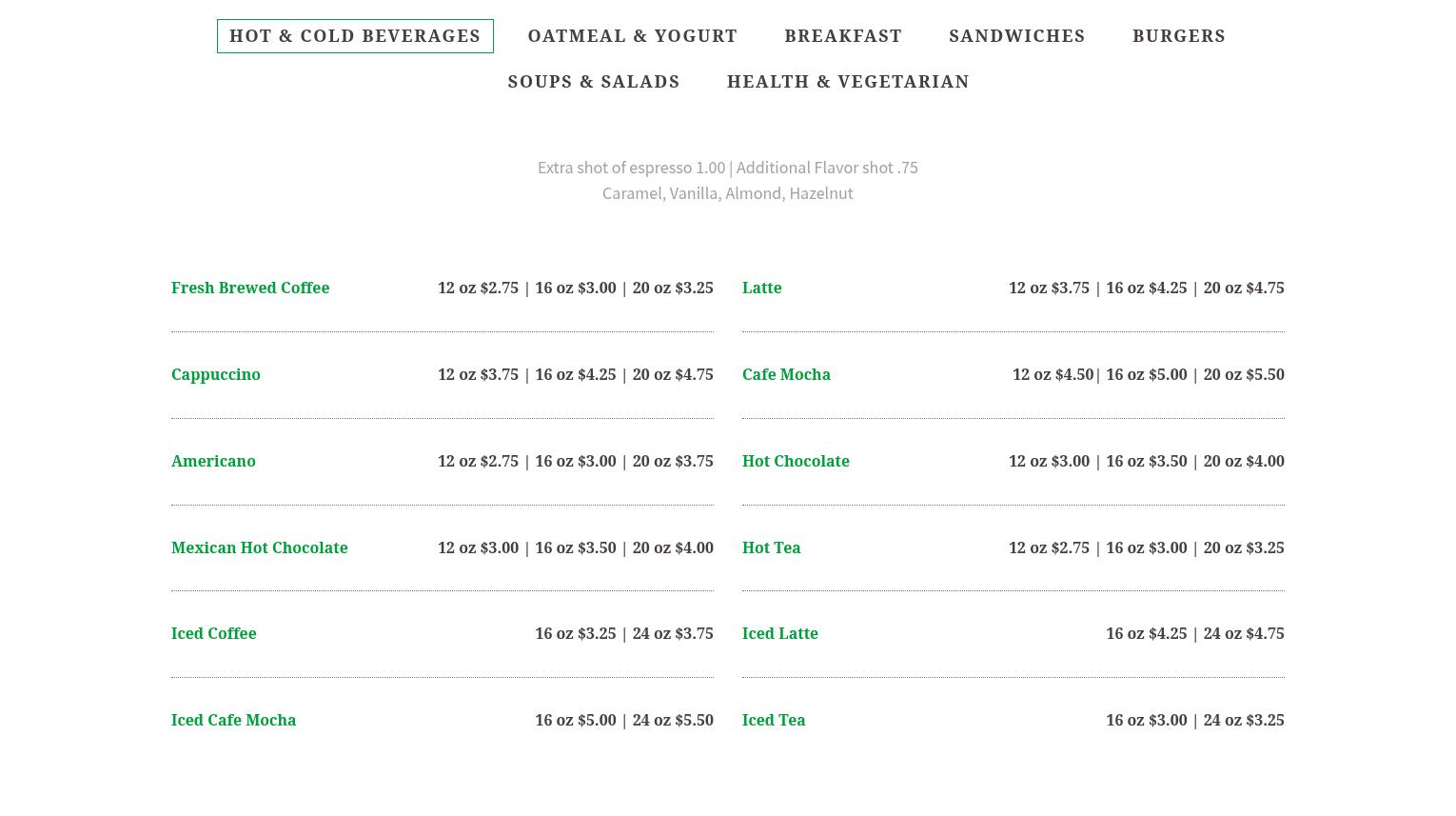Go to the Sandwiches tab
The width and height of the screenshot is (1456, 816).
tap(1016, 36)
